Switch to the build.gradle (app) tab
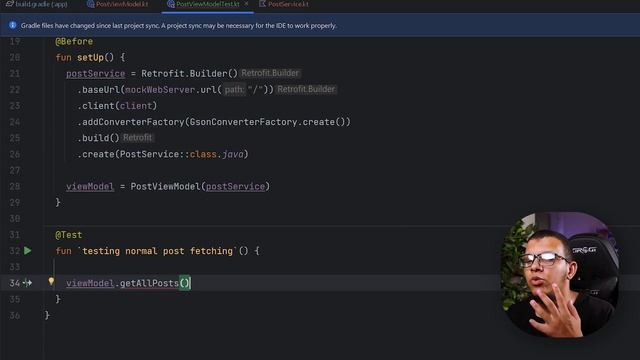 tap(37, 4)
